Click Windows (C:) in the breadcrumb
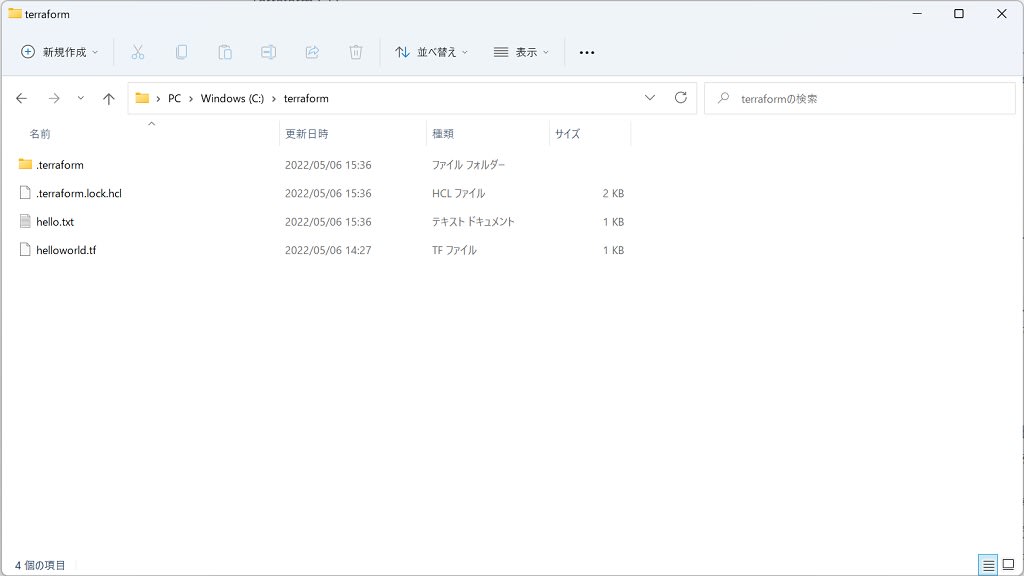Viewport: 1024px width, 576px height. tap(232, 99)
